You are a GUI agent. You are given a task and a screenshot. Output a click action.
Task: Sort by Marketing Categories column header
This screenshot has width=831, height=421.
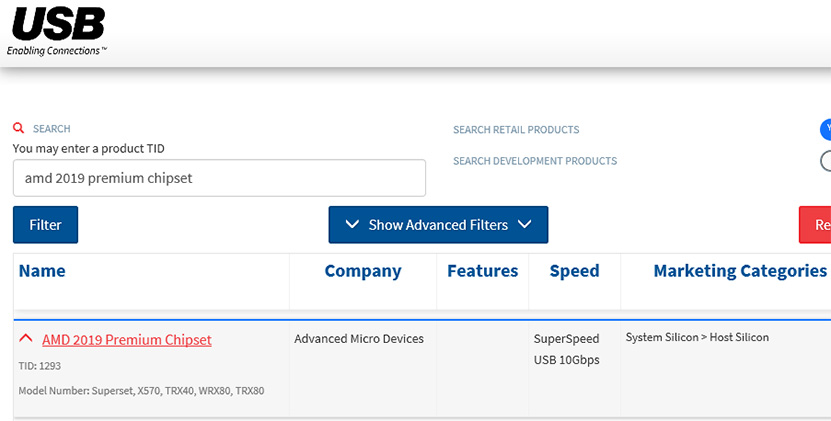pos(740,271)
